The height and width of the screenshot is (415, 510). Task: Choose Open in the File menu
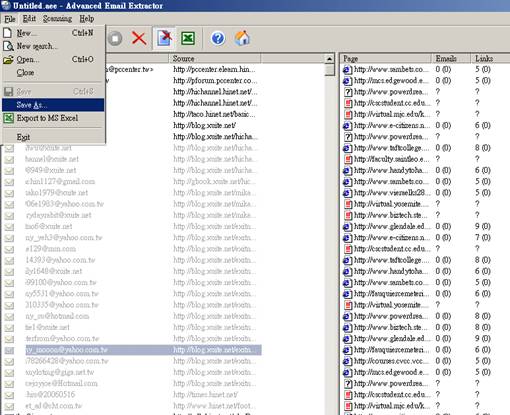point(53,59)
